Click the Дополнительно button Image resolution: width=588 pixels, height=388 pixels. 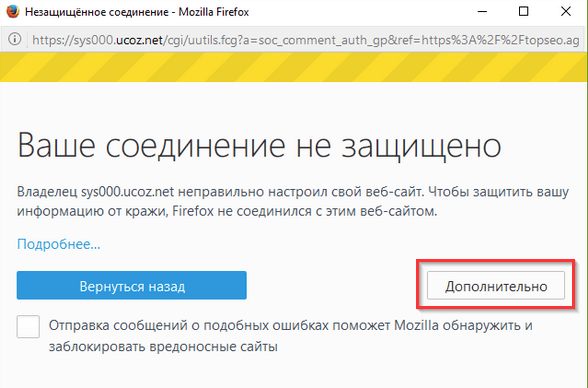pyautogui.click(x=496, y=286)
